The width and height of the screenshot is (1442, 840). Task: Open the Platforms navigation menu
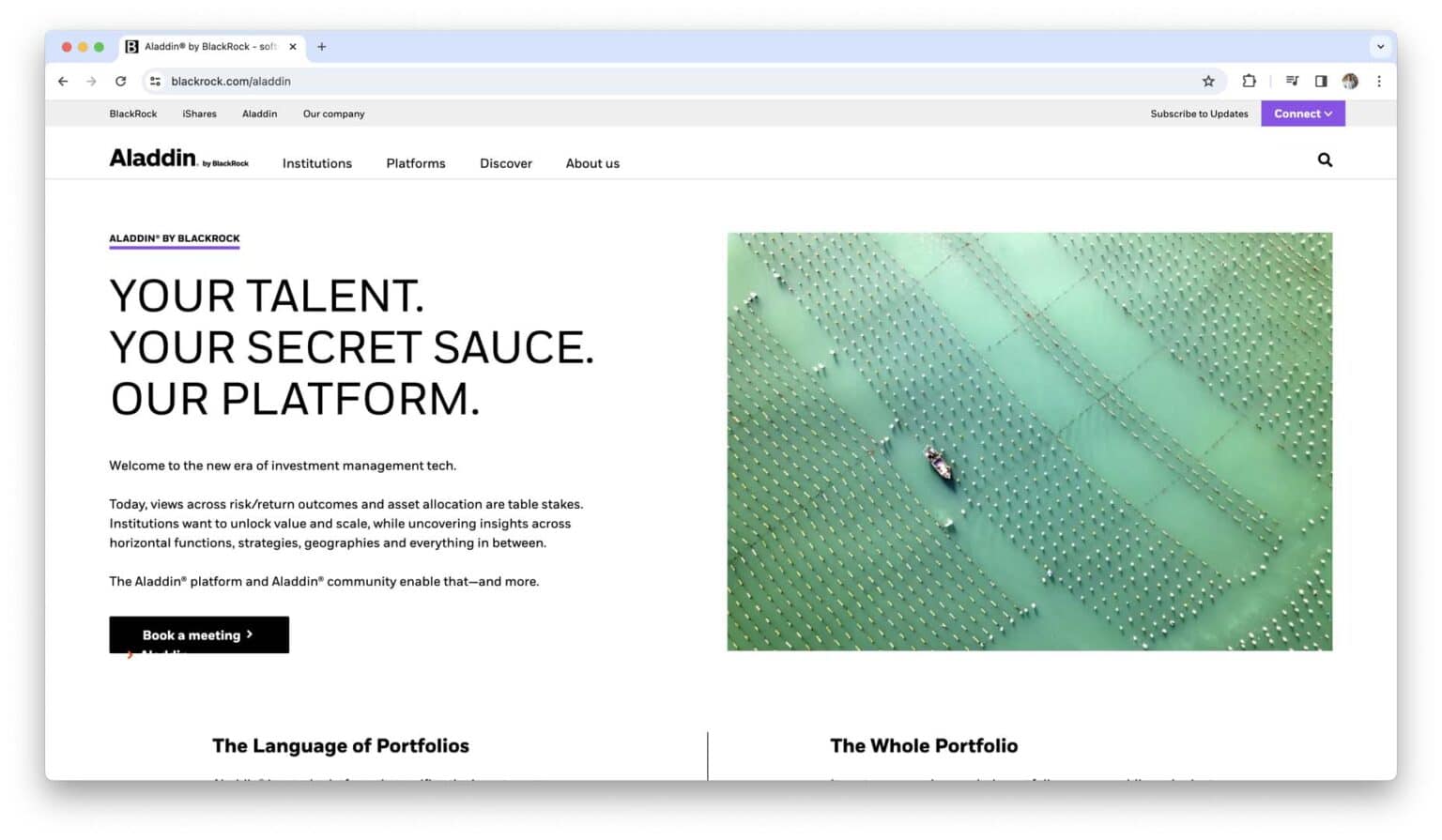coord(416,162)
